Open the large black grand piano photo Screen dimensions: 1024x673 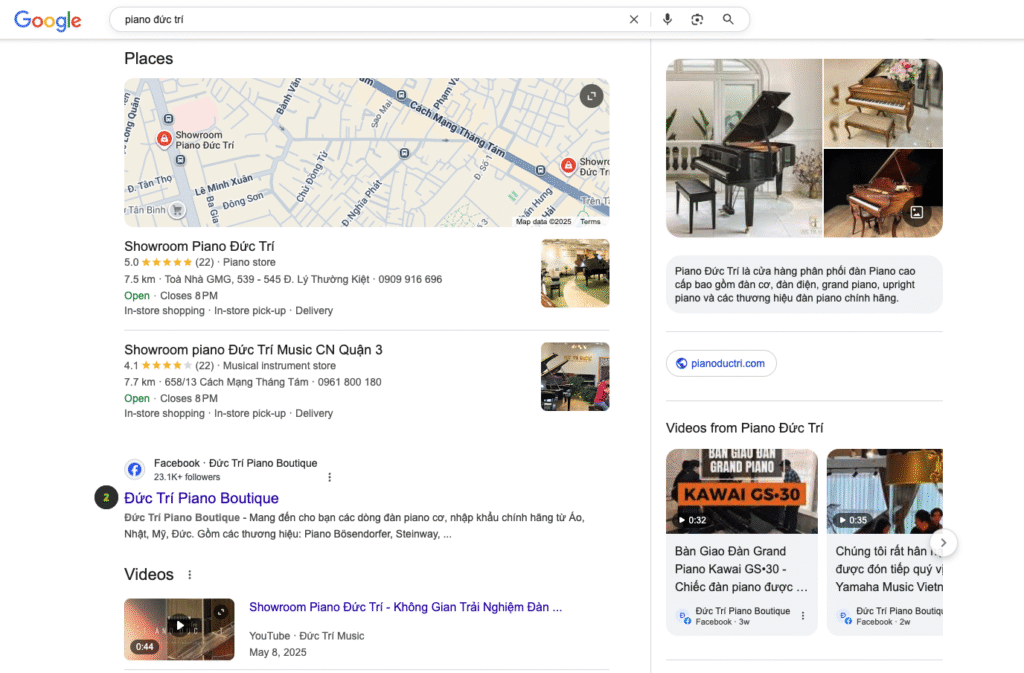click(x=744, y=147)
